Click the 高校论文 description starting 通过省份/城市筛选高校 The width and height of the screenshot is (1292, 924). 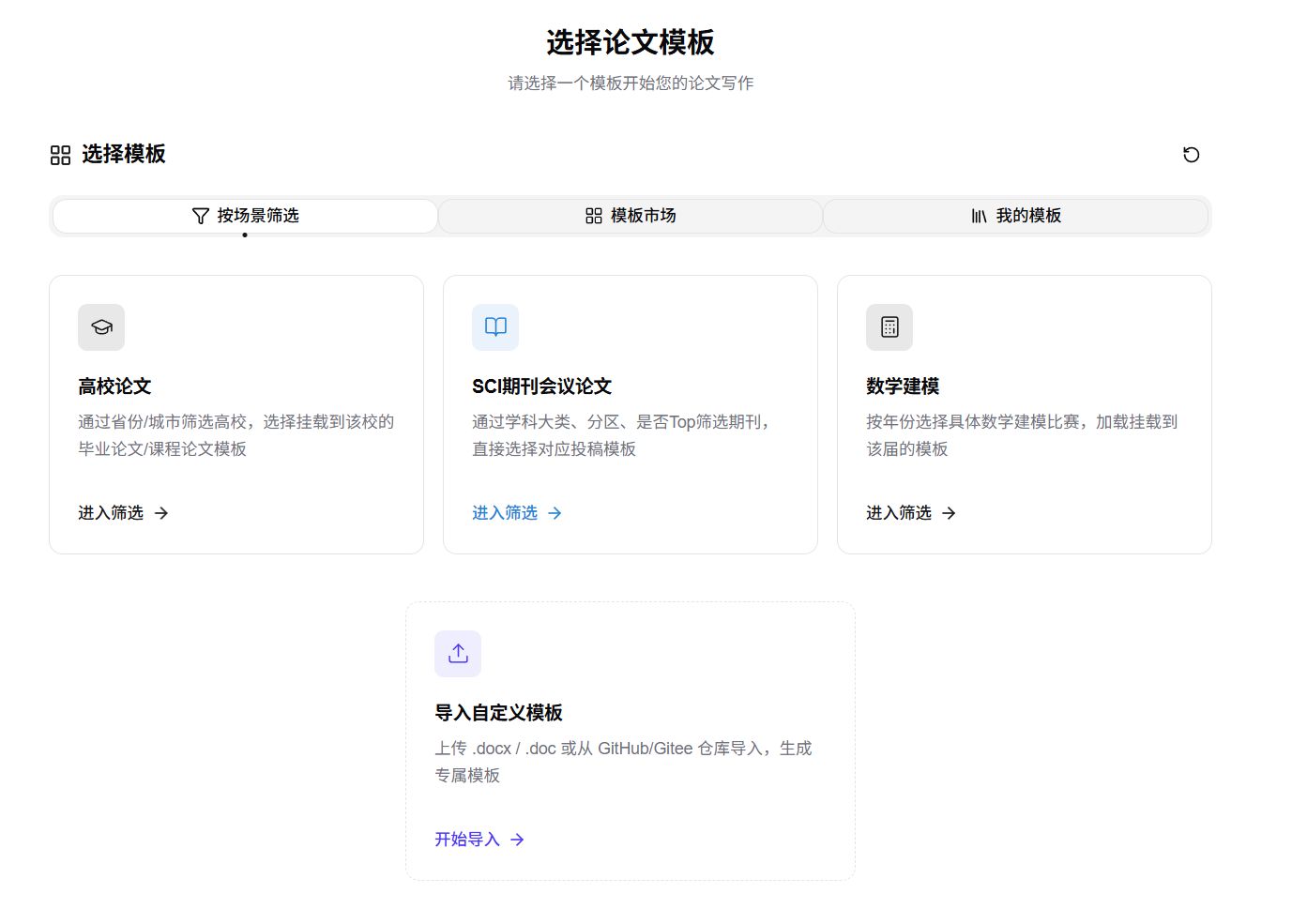[236, 435]
